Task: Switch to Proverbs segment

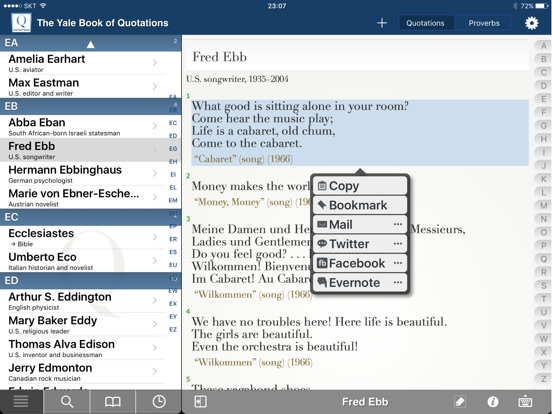Action: [484, 23]
